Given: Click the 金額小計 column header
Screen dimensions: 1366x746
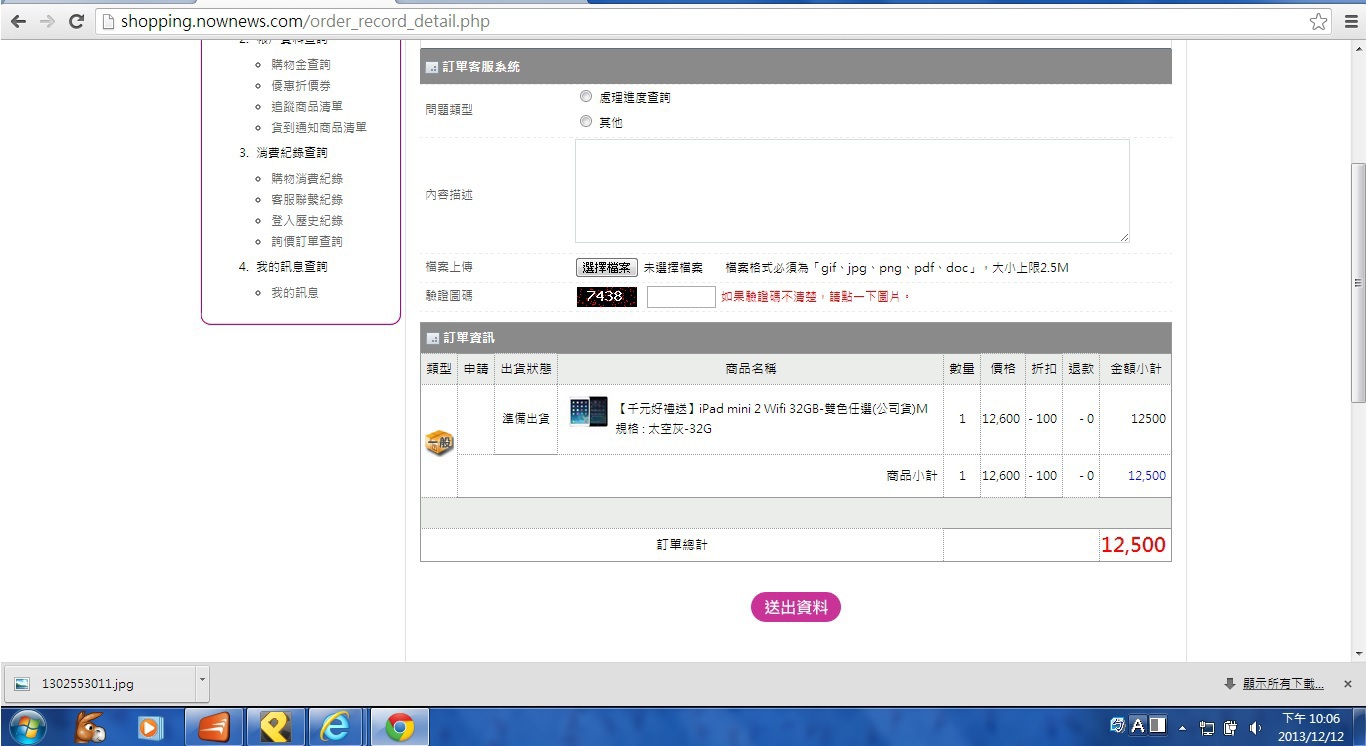Looking at the screenshot, I should [1135, 368].
